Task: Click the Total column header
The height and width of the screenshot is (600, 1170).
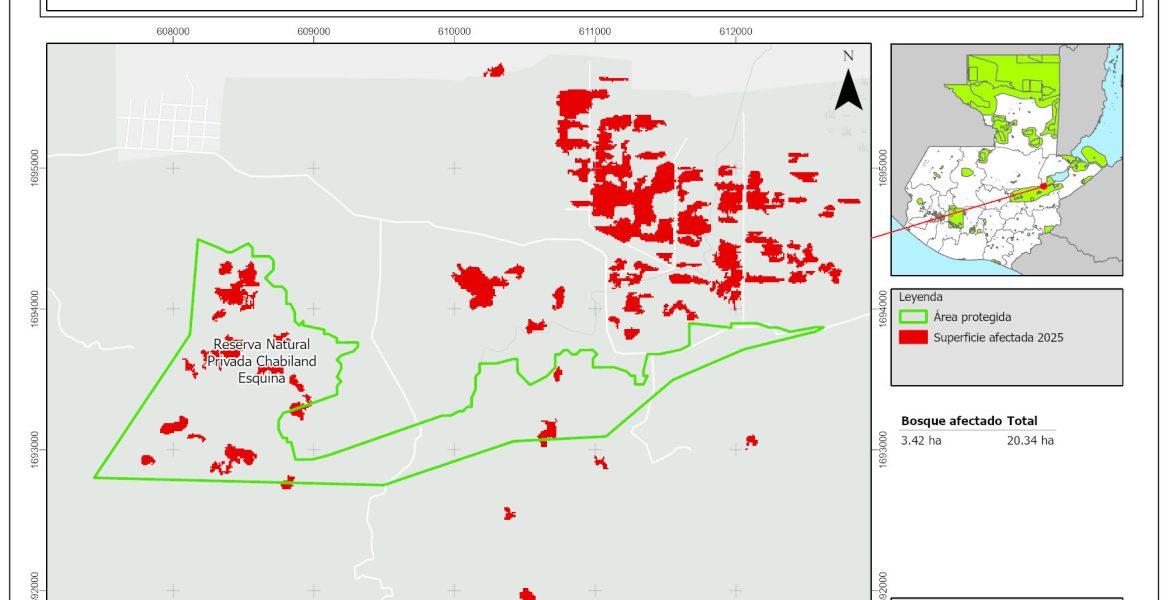Action: point(1025,421)
